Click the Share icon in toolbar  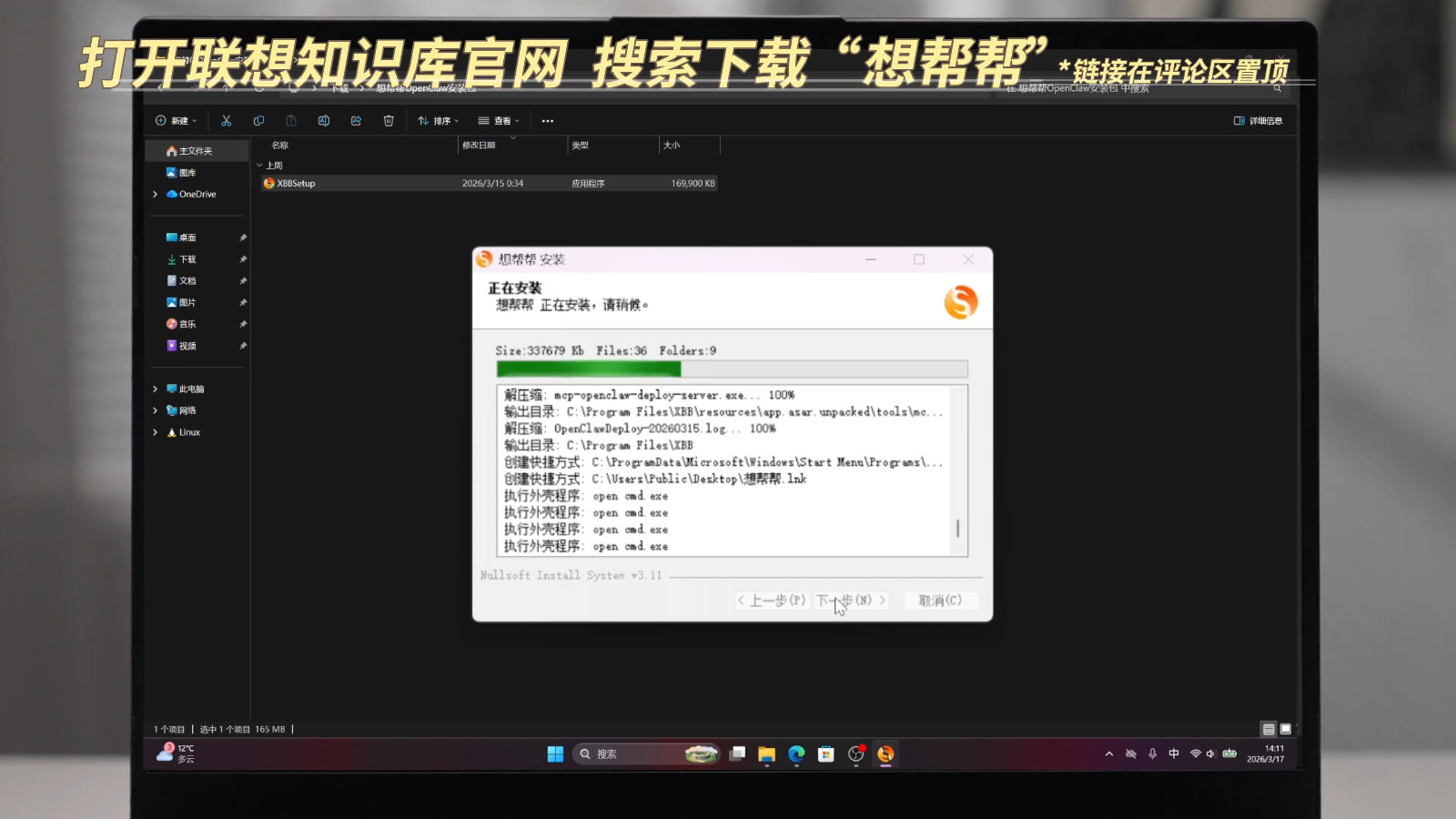(x=356, y=121)
